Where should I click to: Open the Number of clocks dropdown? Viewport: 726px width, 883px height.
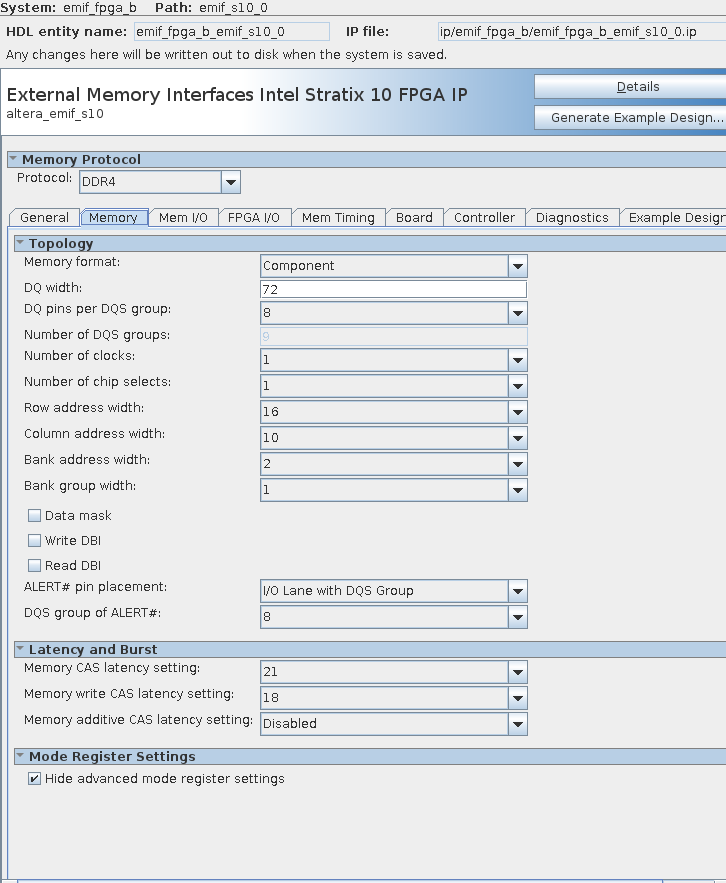[518, 360]
